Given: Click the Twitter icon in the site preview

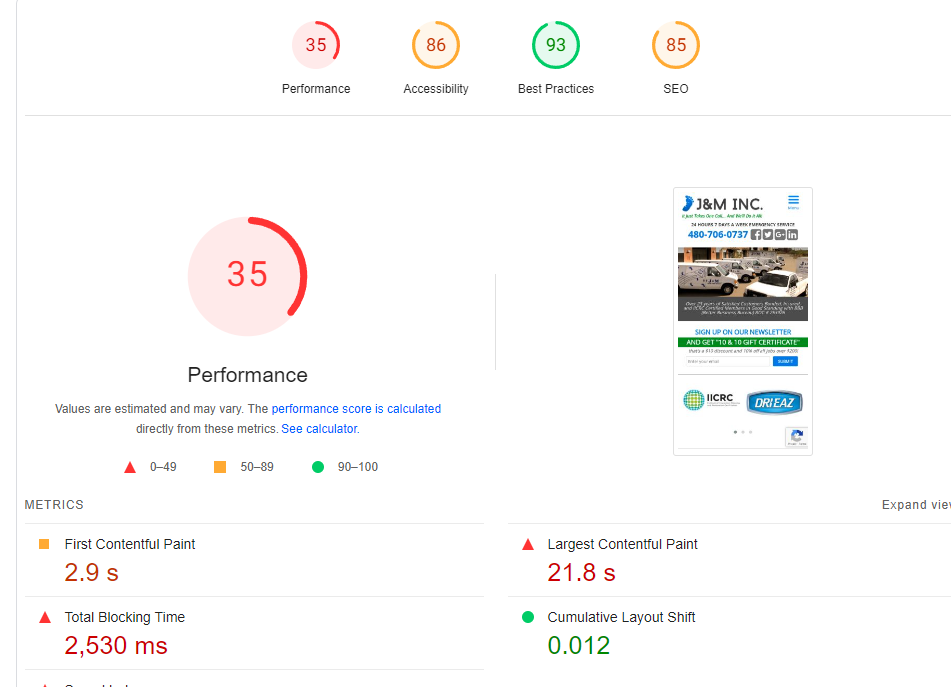Looking at the screenshot, I should tap(768, 235).
